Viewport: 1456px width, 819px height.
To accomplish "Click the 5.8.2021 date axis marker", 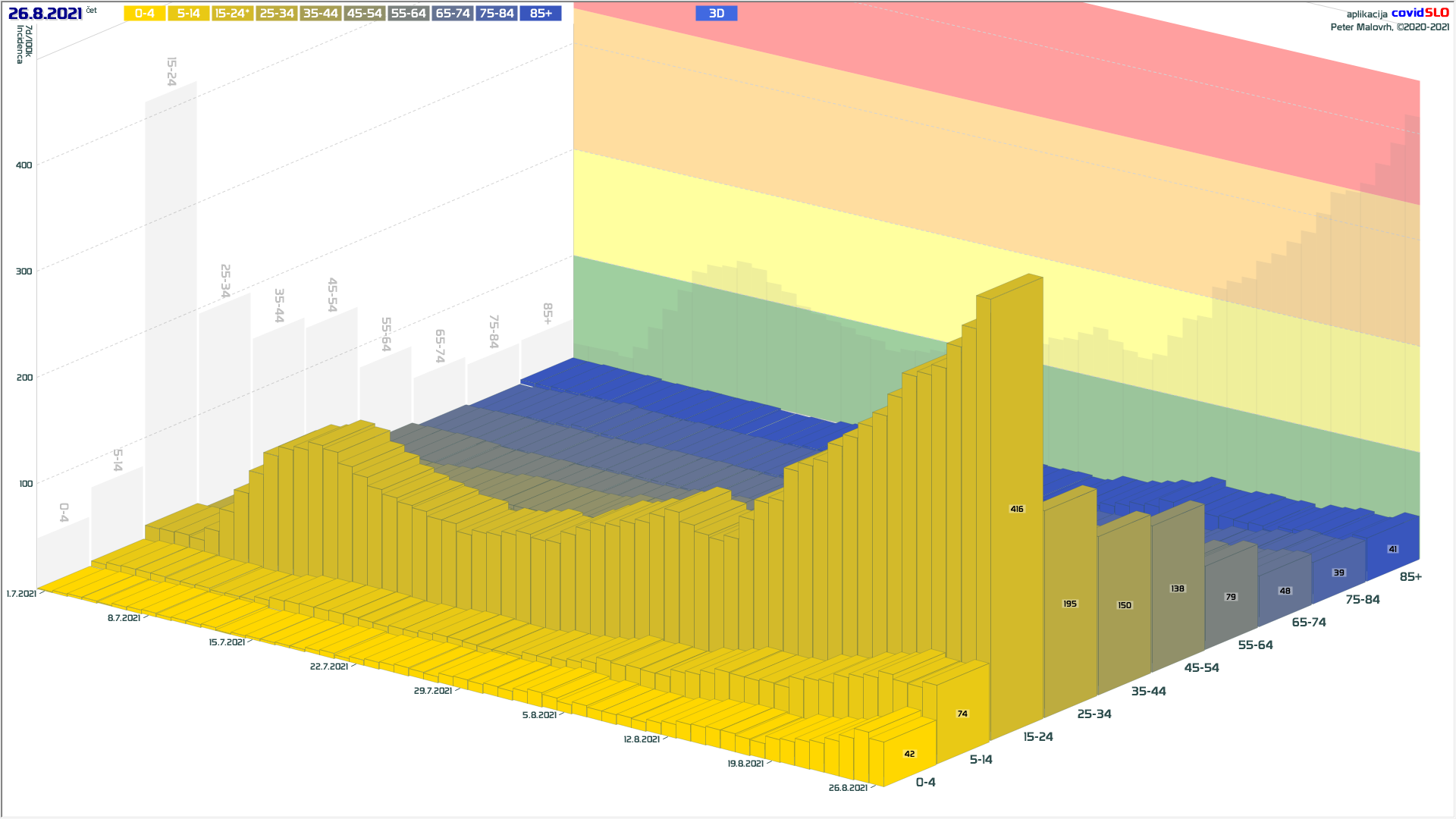I will pyautogui.click(x=539, y=715).
